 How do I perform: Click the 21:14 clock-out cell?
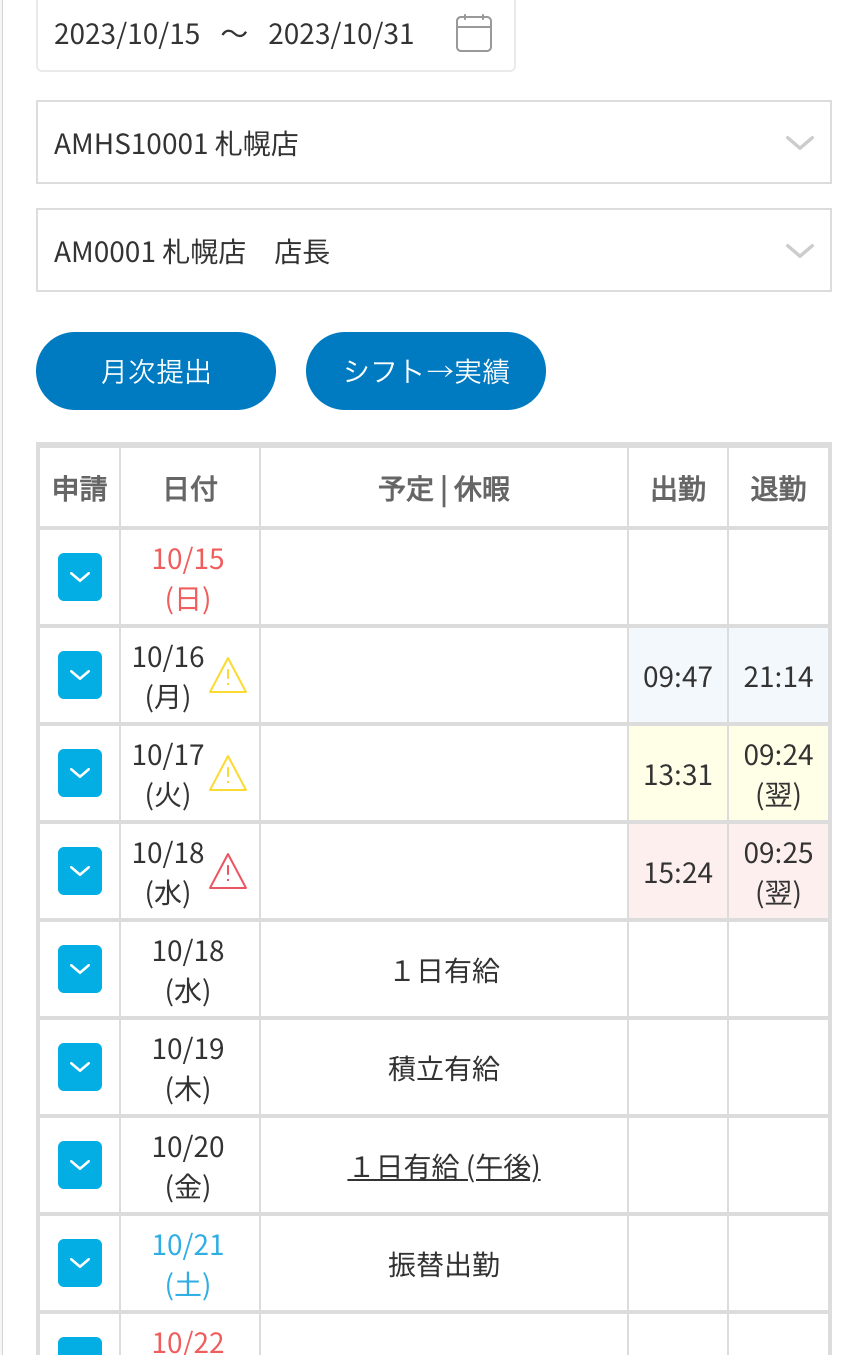[778, 677]
